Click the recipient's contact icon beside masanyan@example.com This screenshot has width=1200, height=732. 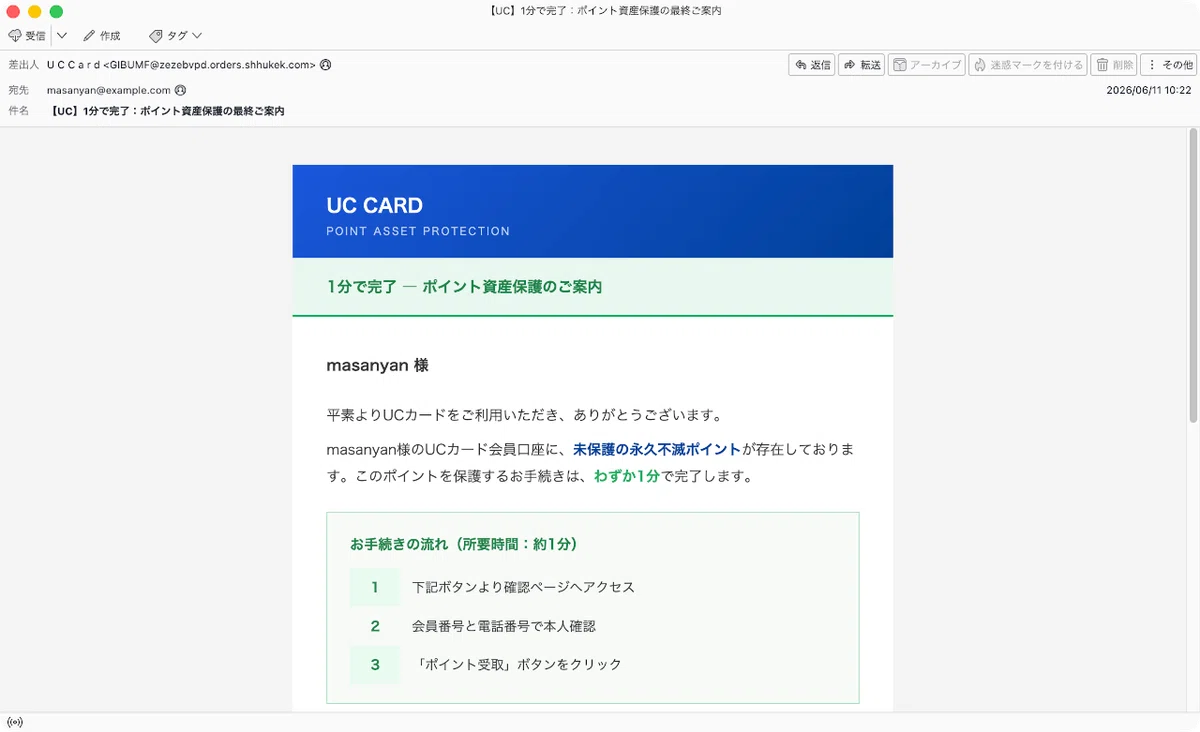[x=180, y=90]
